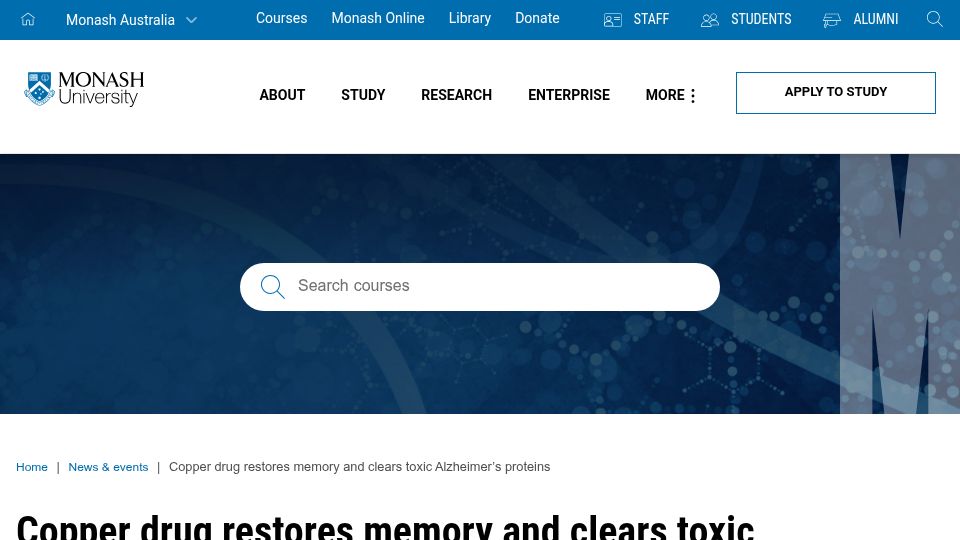Image resolution: width=960 pixels, height=540 pixels.
Task: Open News & events breadcrumb
Action: point(108,467)
